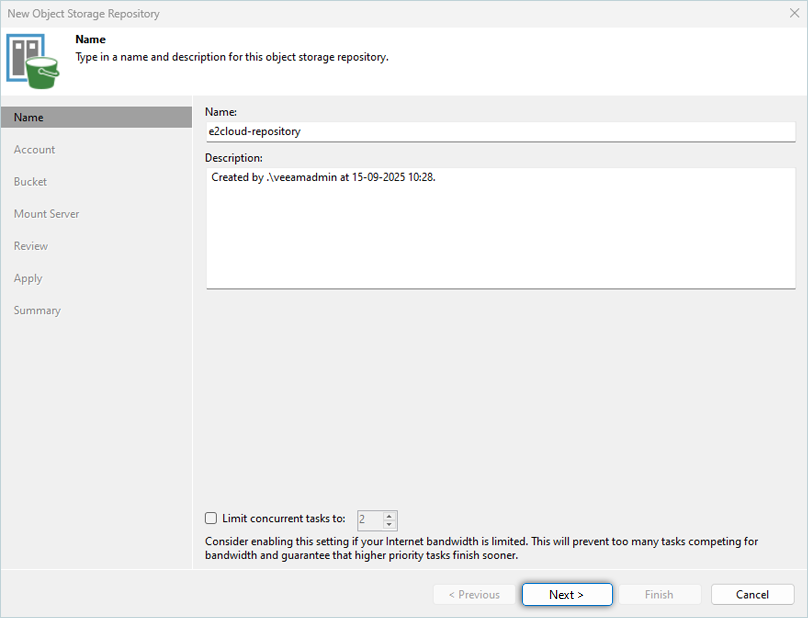
Task: Click the concurrent tasks number field
Action: [x=369, y=519]
